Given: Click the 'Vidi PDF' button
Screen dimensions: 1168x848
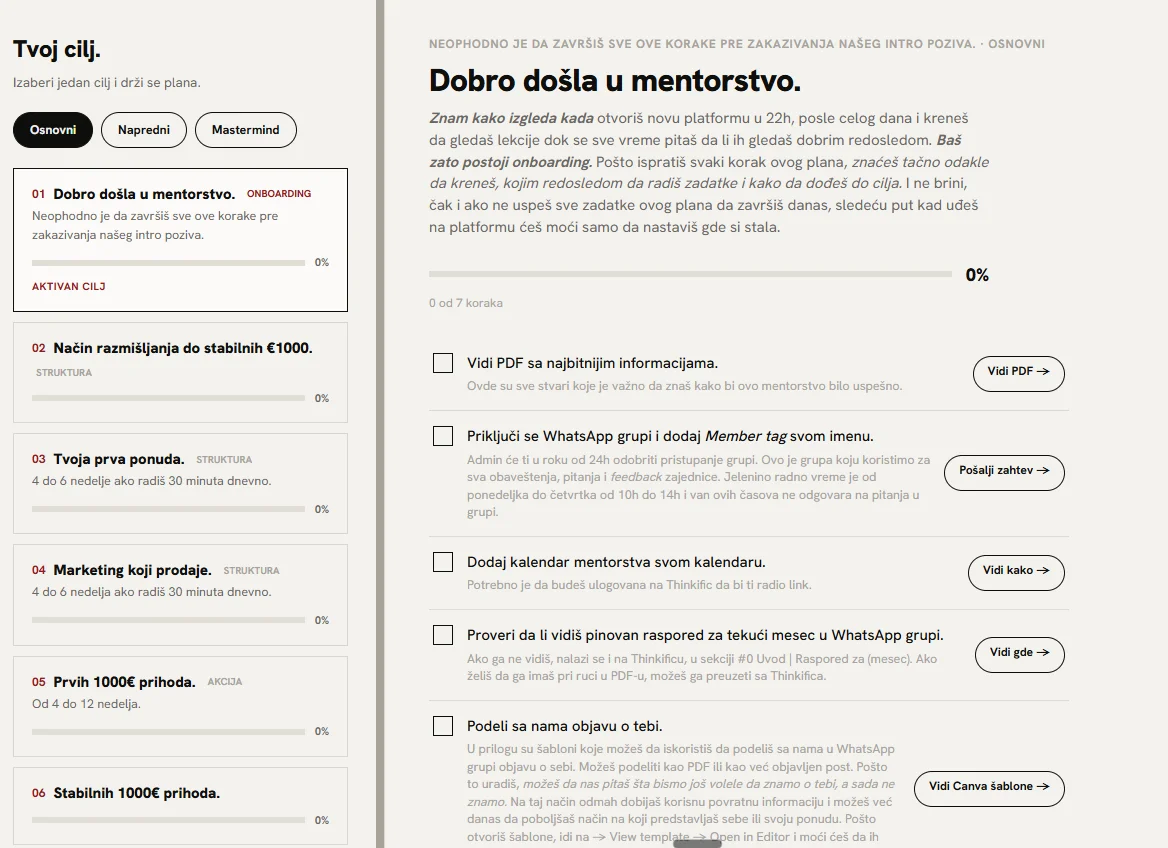Looking at the screenshot, I should pyautogui.click(x=1018, y=373).
